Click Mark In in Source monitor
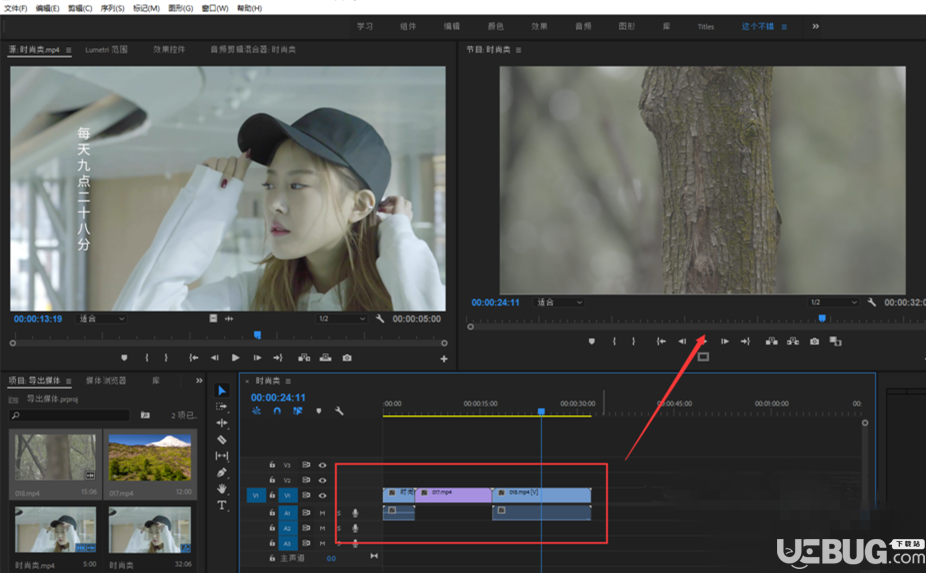The image size is (926, 573). point(146,357)
